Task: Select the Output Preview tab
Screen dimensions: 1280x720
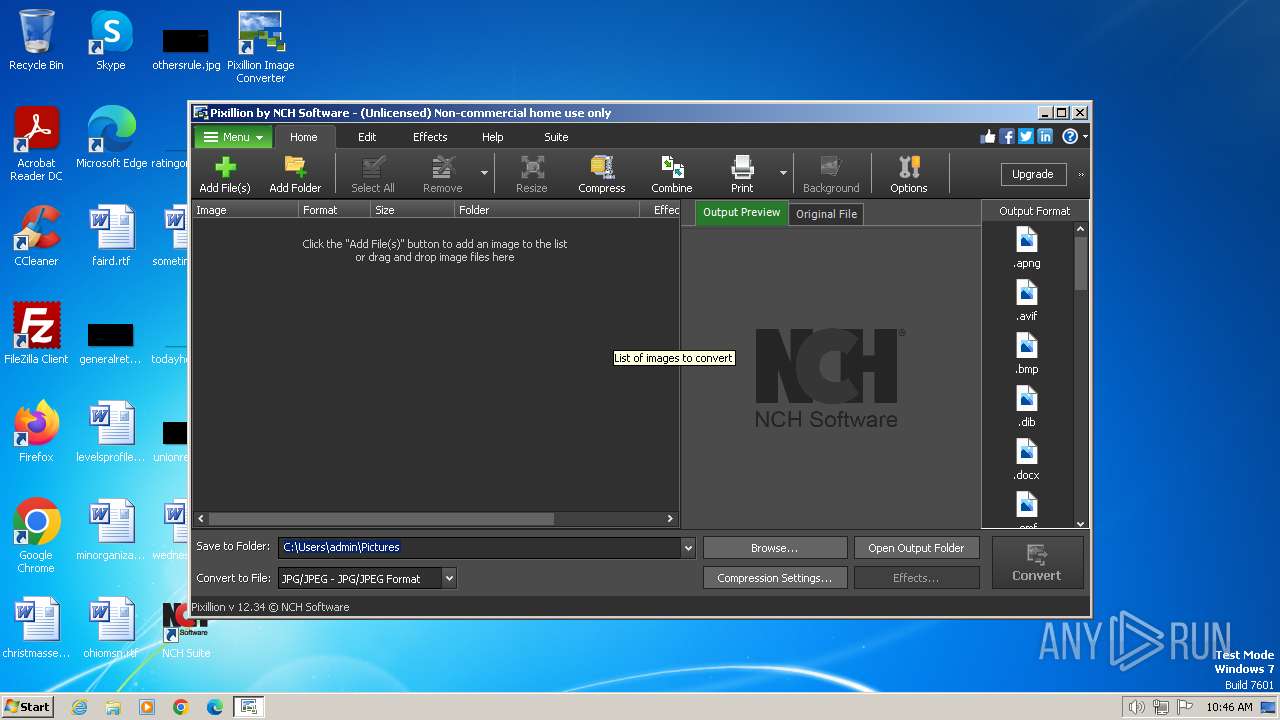Action: (x=741, y=213)
